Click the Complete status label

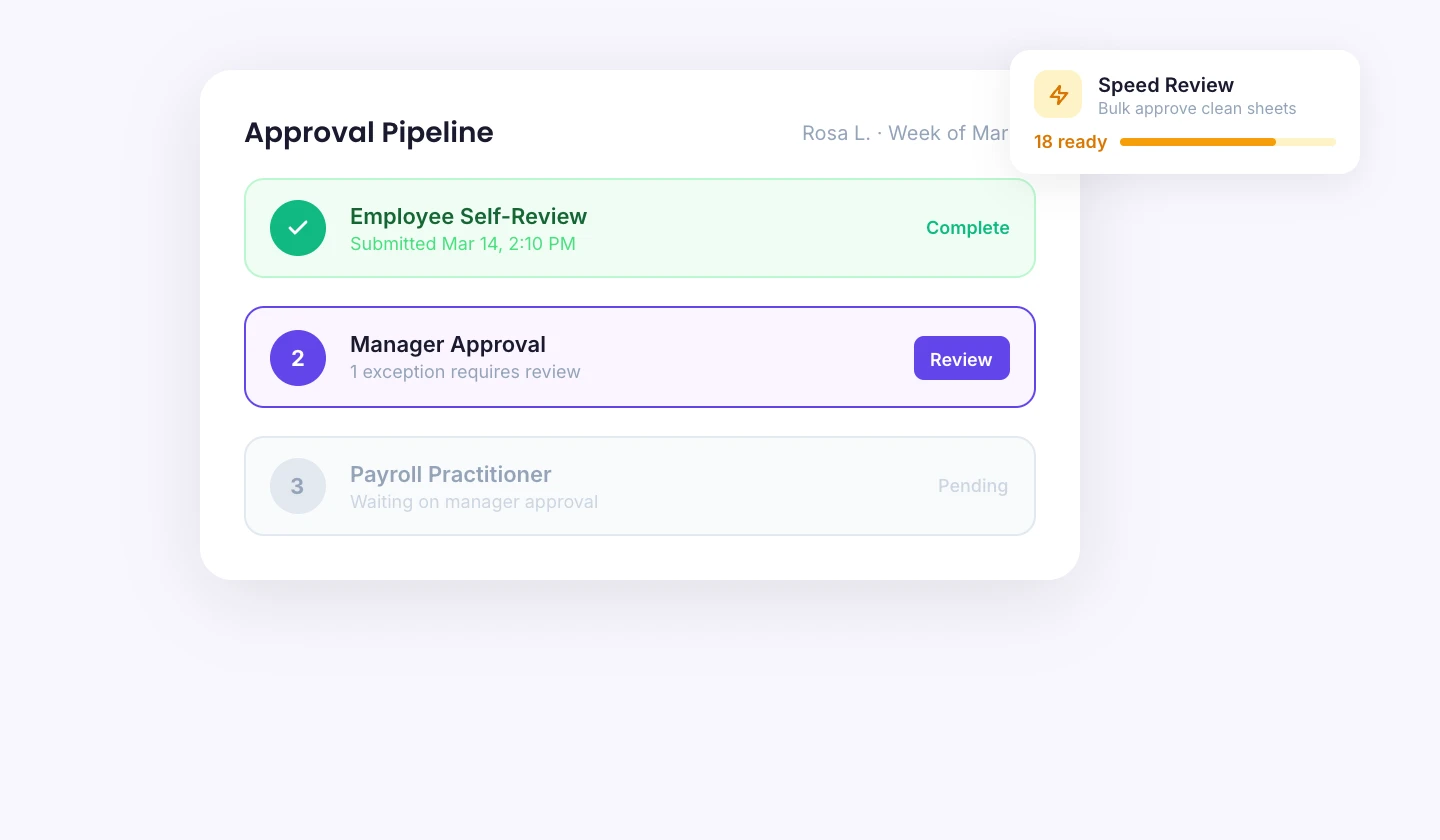point(967,228)
